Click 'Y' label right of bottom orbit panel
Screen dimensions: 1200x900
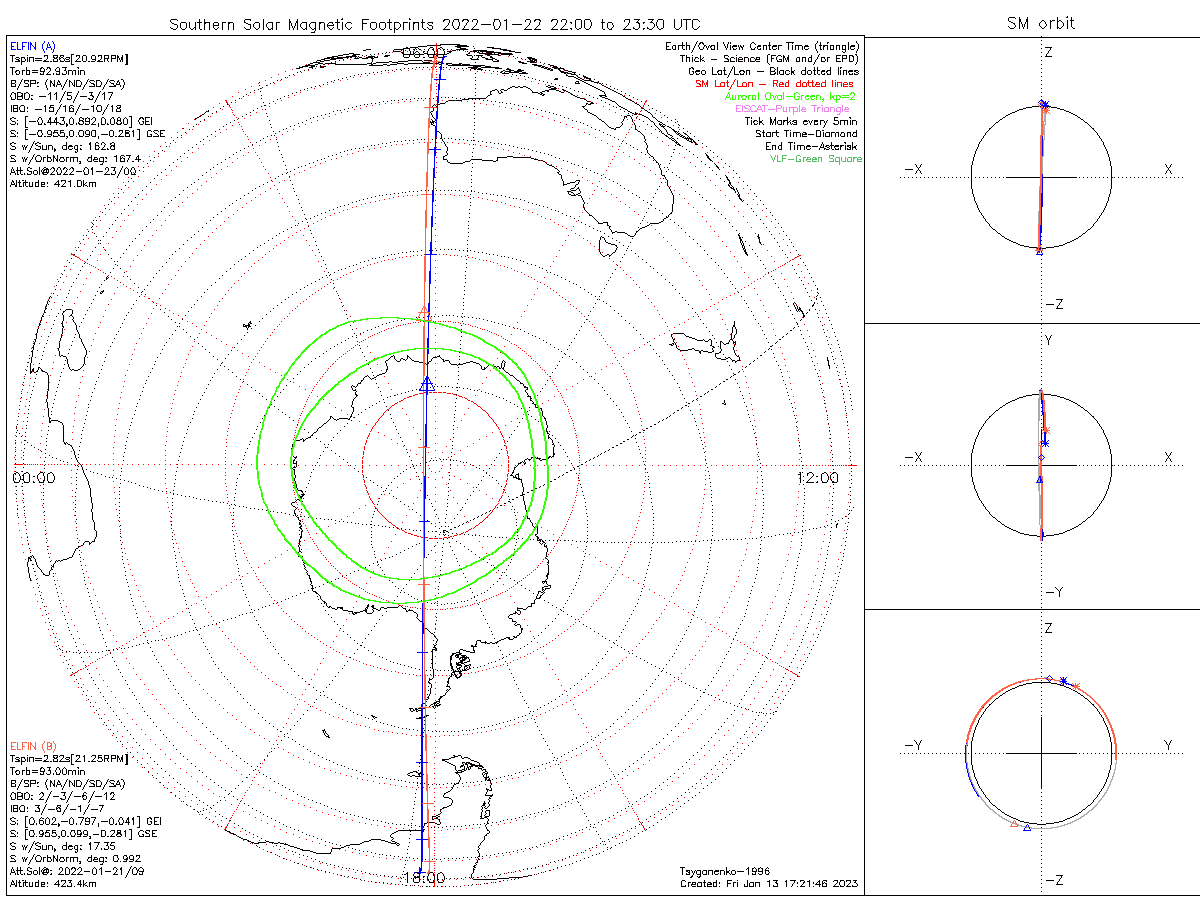pyautogui.click(x=1167, y=745)
